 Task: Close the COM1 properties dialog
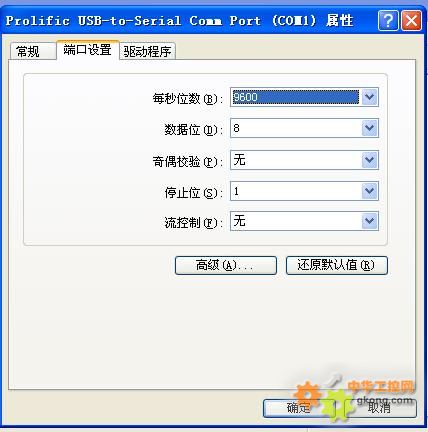click(x=412, y=21)
